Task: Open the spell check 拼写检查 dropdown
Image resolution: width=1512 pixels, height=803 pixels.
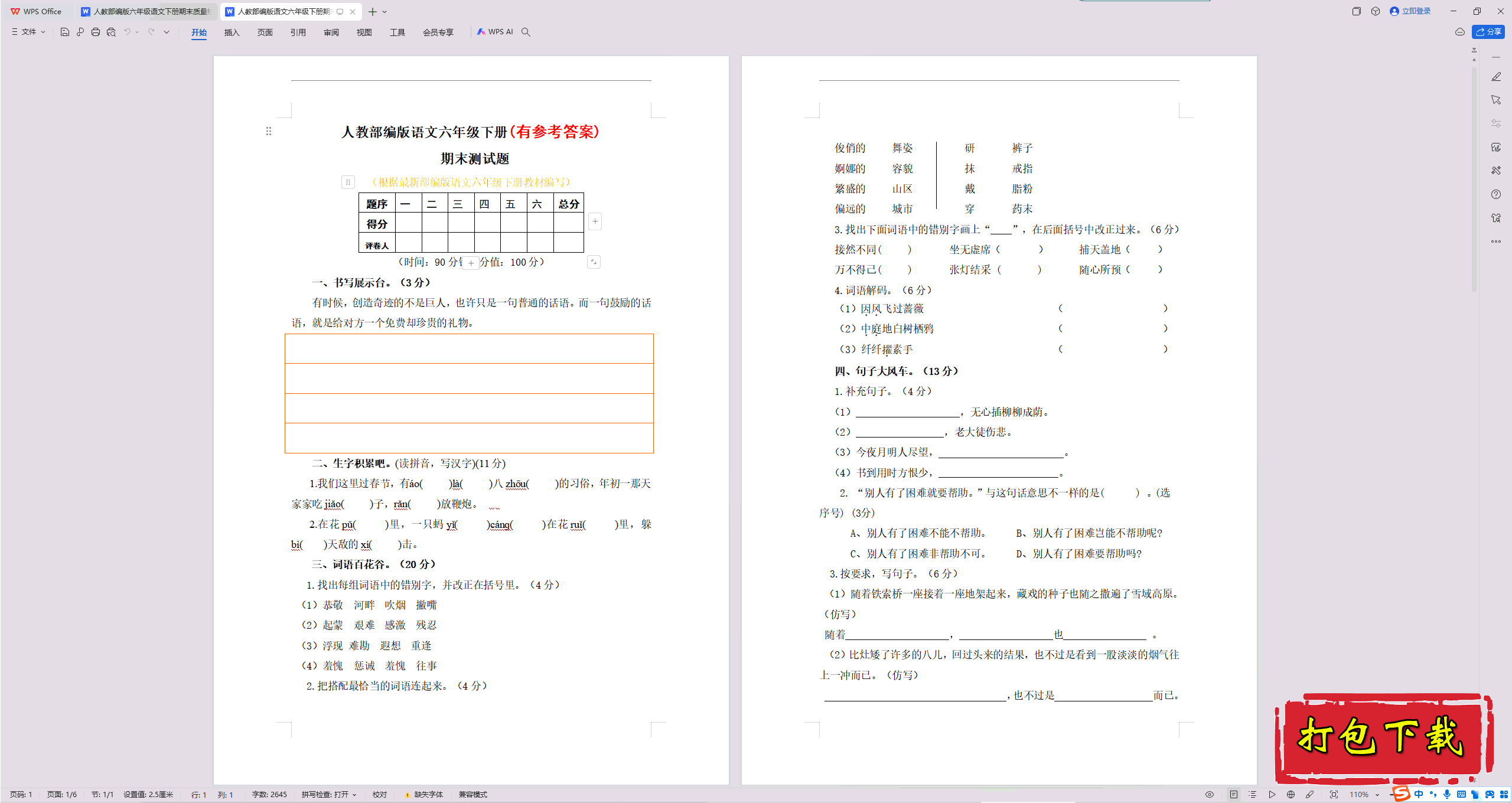Action: click(x=329, y=795)
